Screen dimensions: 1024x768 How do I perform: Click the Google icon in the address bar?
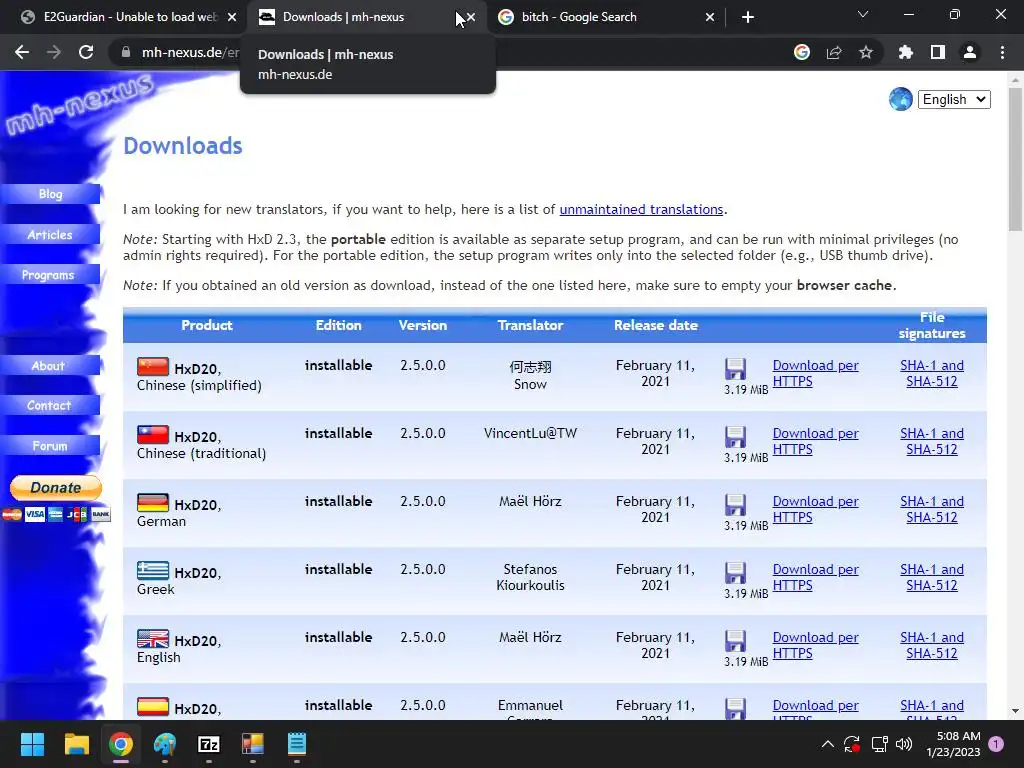coord(802,52)
